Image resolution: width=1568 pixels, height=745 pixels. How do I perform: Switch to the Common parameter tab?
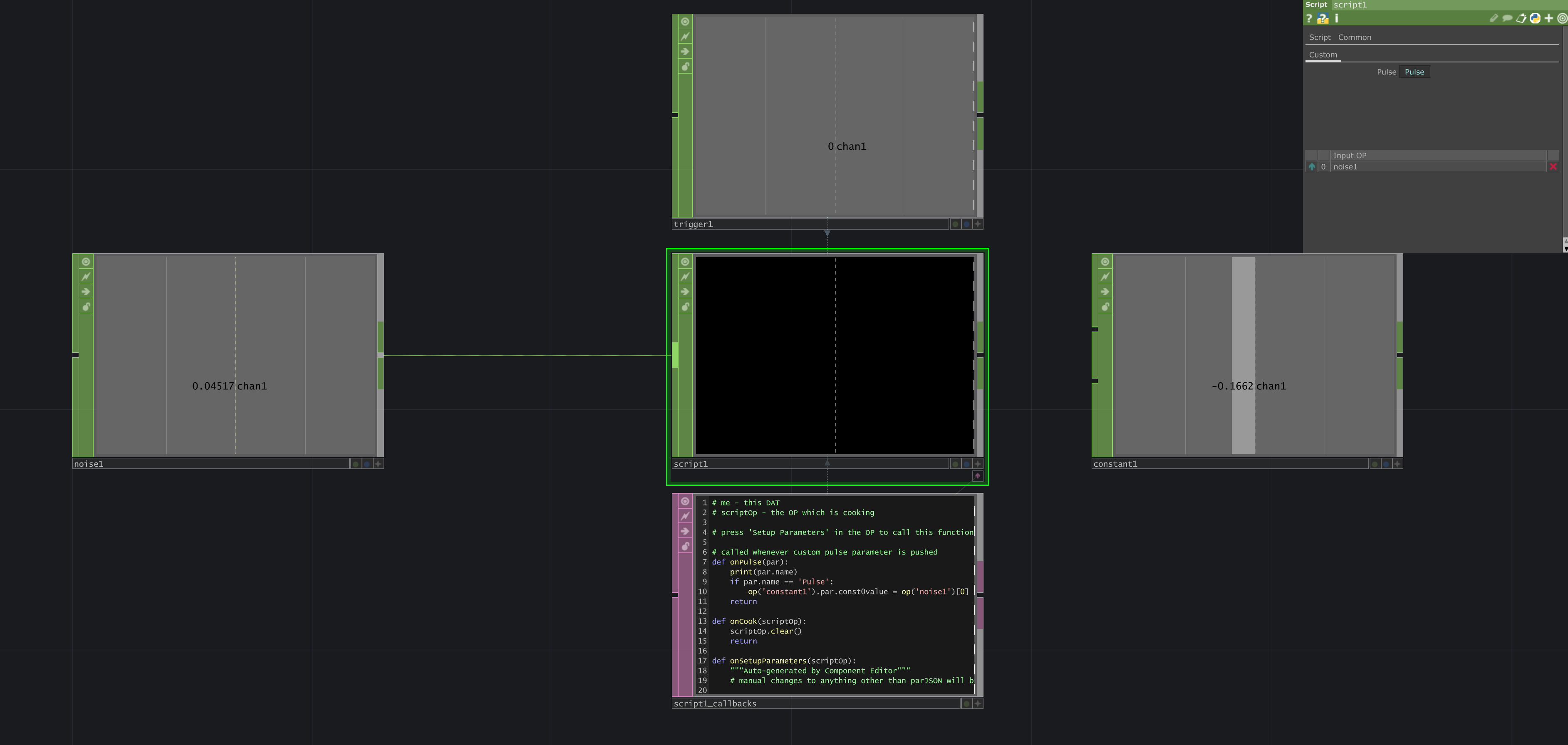pyautogui.click(x=1355, y=37)
